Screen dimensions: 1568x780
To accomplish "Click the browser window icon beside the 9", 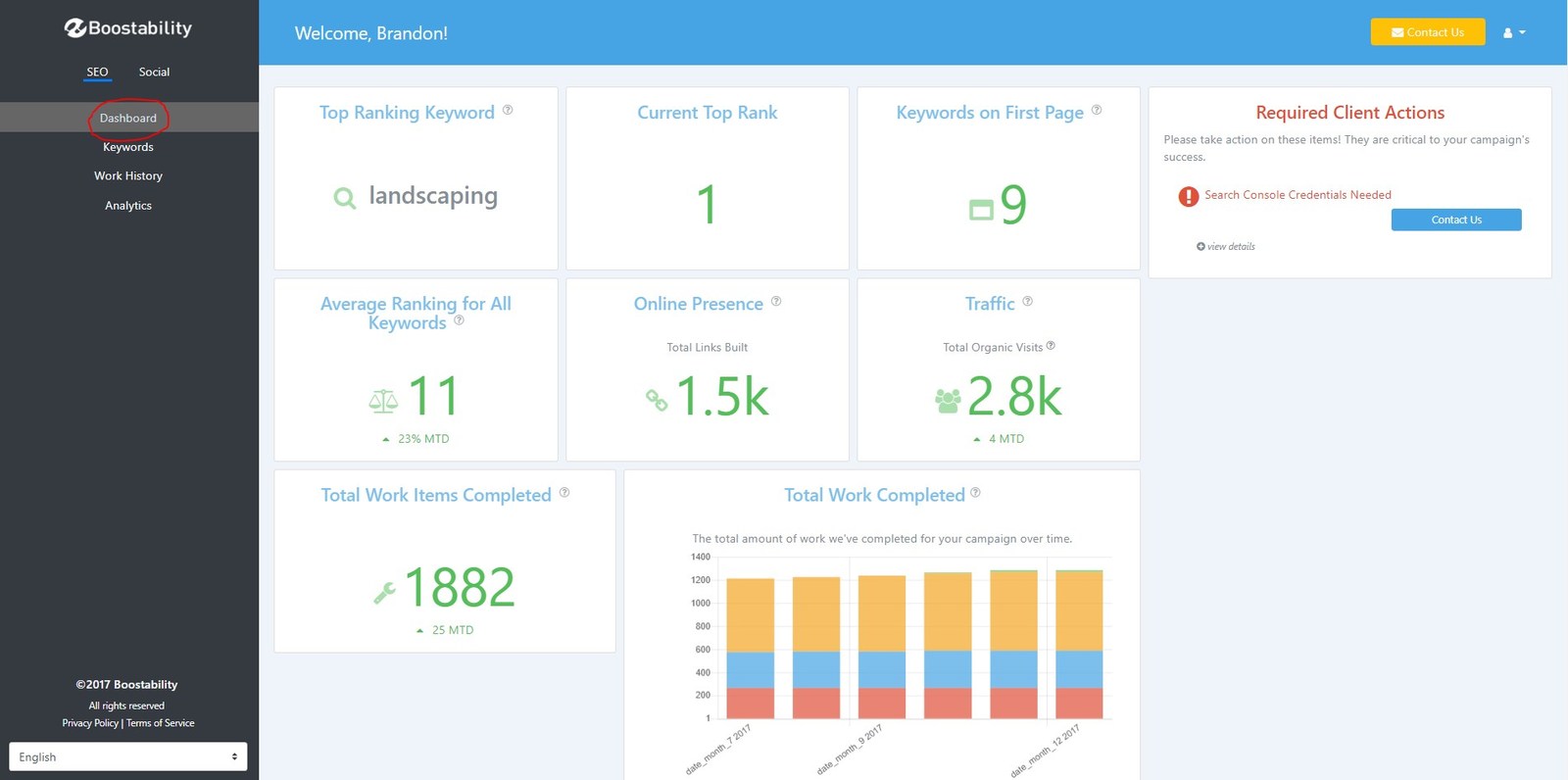I will [981, 210].
